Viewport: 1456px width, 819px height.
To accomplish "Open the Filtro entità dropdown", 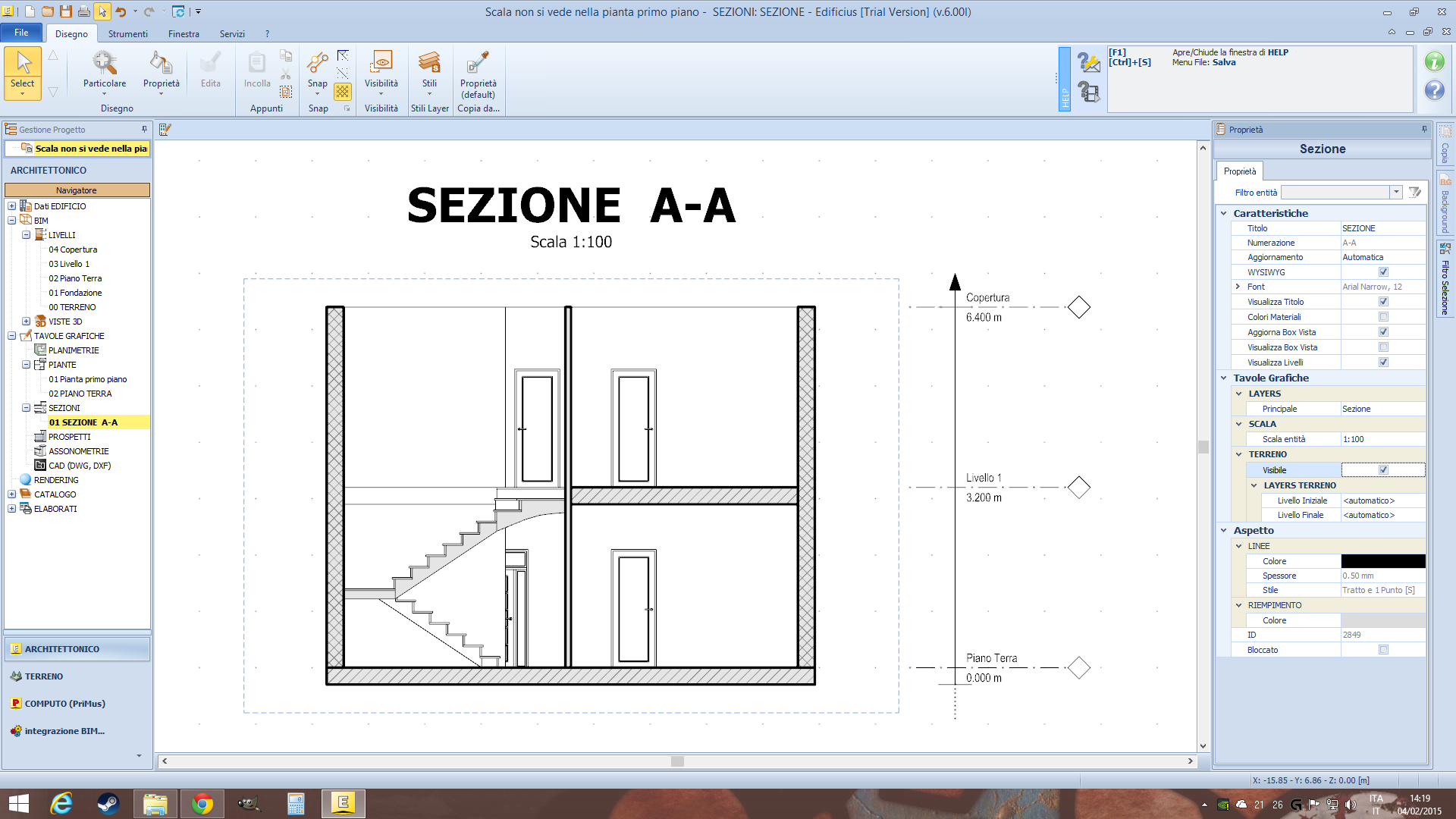I will (x=1395, y=193).
